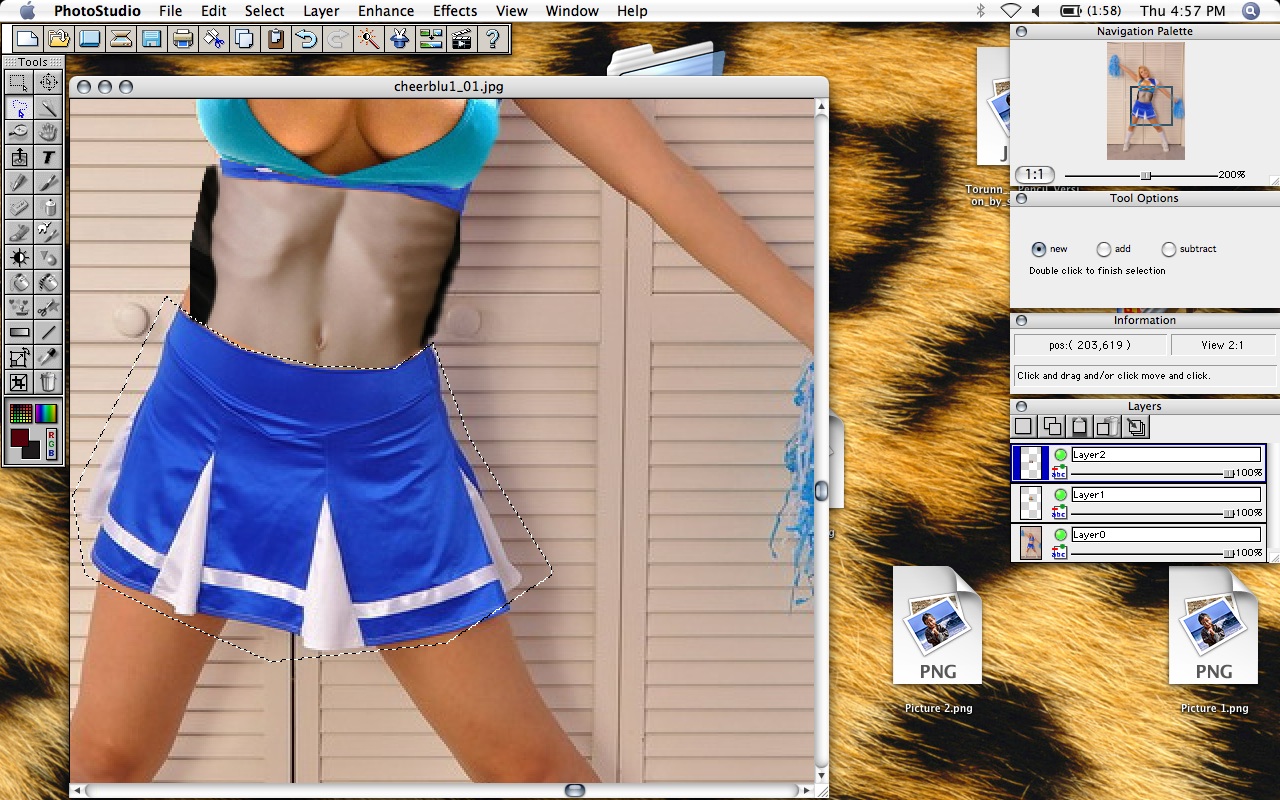The image size is (1280, 800).
Task: Click the merge layers icon in Layers palette
Action: pyautogui.click(x=1136, y=427)
